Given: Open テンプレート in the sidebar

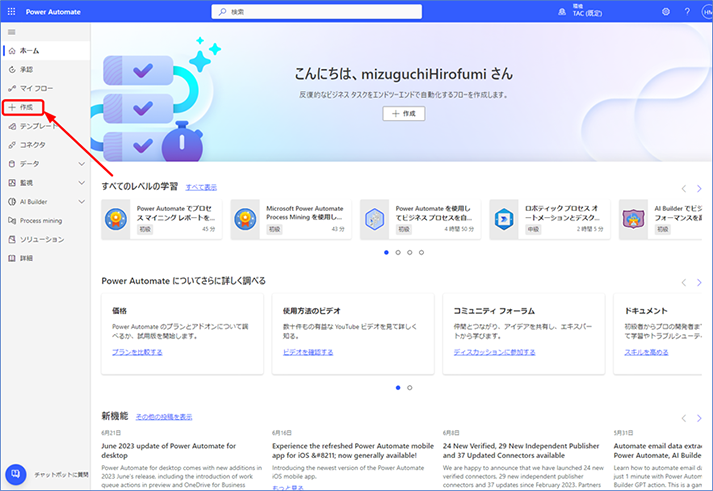Looking at the screenshot, I should click(45, 126).
